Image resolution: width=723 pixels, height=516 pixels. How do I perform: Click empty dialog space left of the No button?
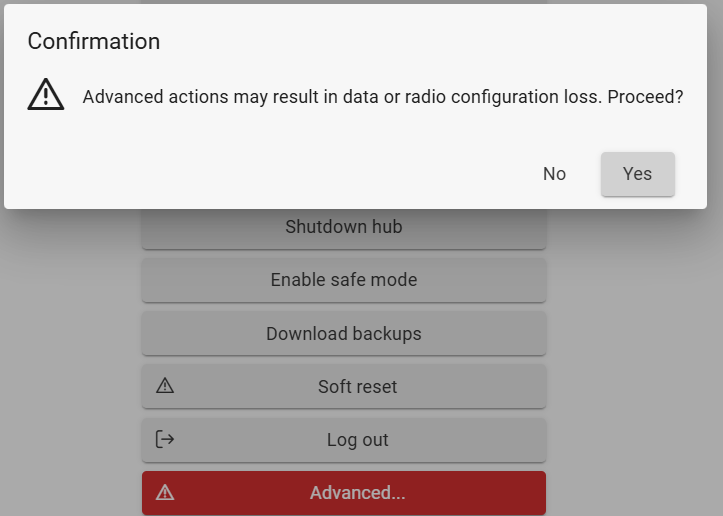pos(280,174)
